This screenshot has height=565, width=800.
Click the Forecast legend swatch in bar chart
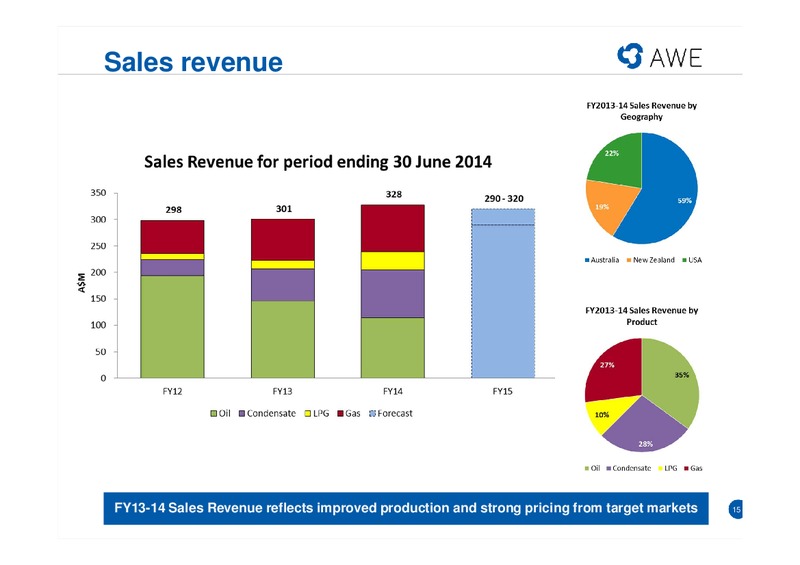372,413
